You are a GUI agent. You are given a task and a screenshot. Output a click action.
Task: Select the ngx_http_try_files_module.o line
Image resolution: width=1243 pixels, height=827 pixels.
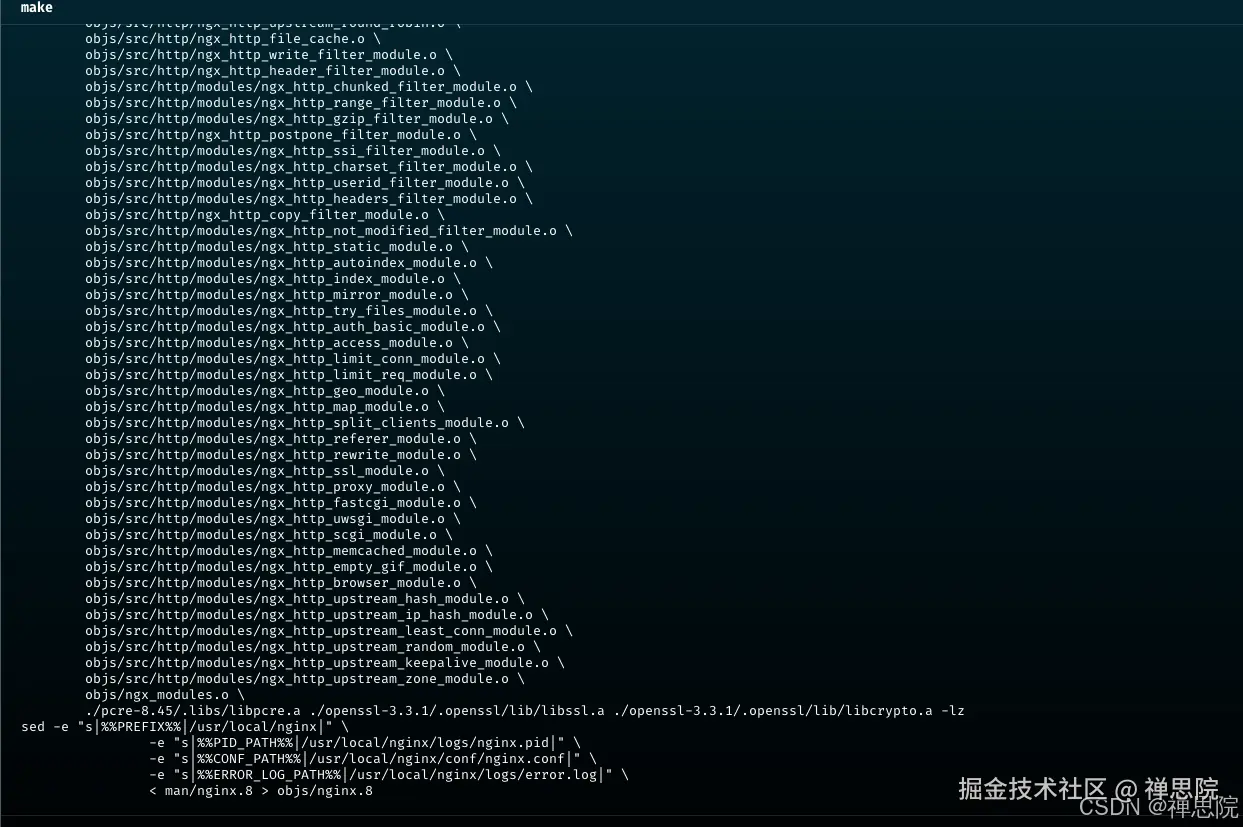tap(288, 311)
